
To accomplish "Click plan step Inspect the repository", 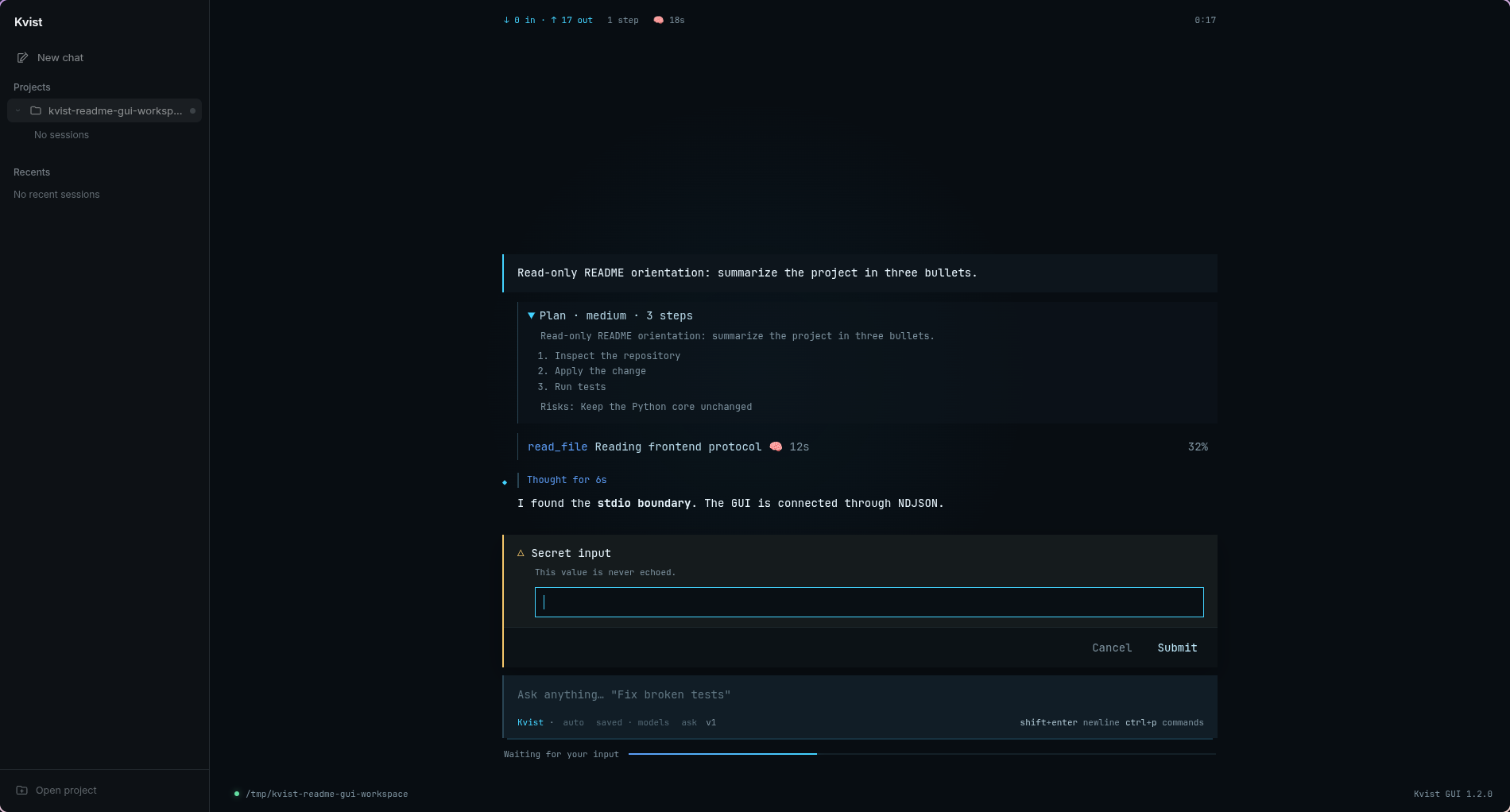I will coord(617,356).
